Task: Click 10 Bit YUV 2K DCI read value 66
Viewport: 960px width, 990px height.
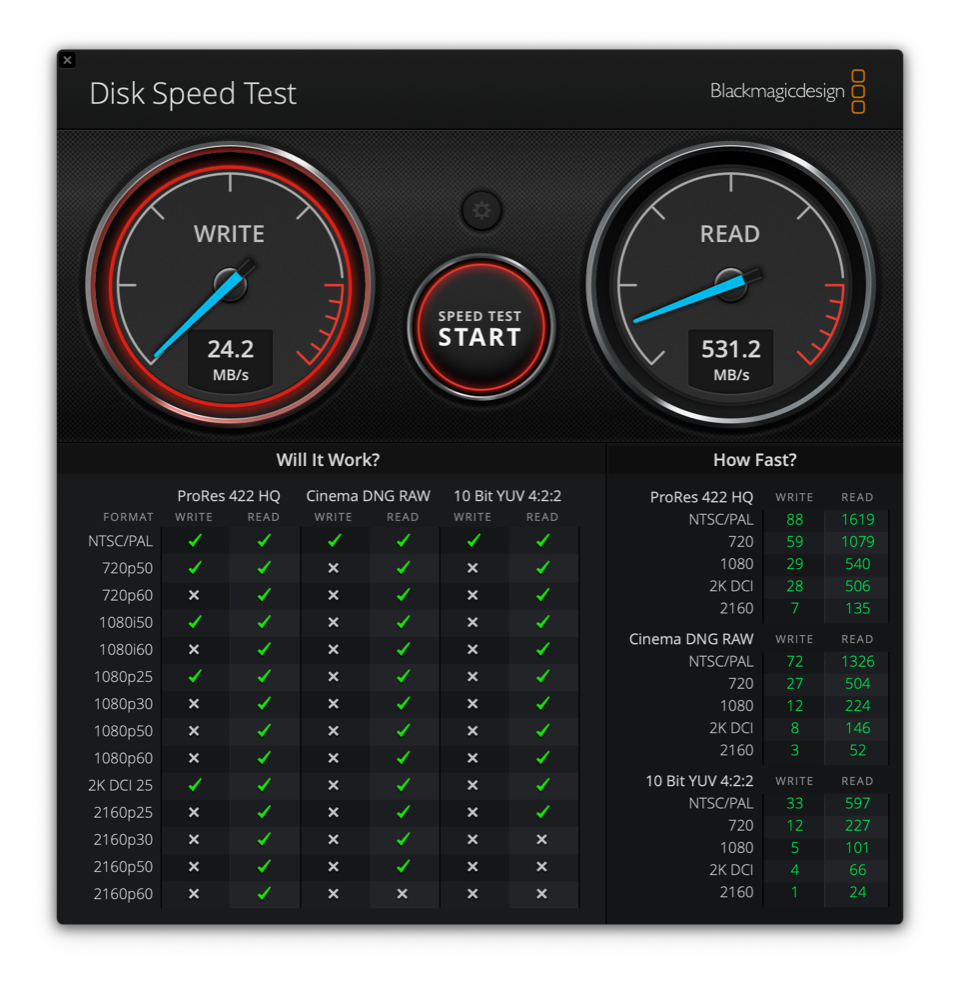Action: (x=857, y=869)
